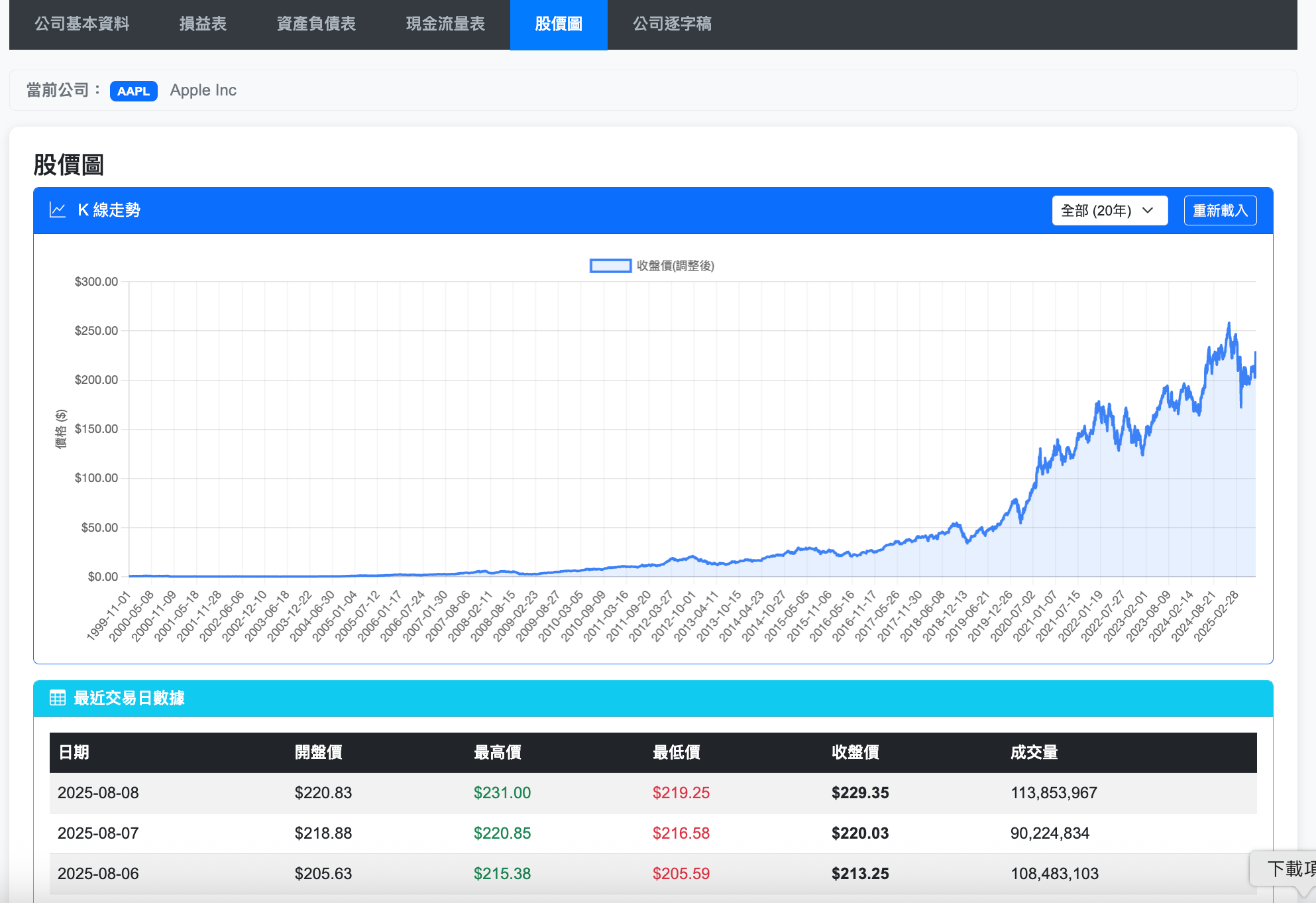Click the K線走勢 chart line icon
1316x903 pixels.
click(x=58, y=210)
